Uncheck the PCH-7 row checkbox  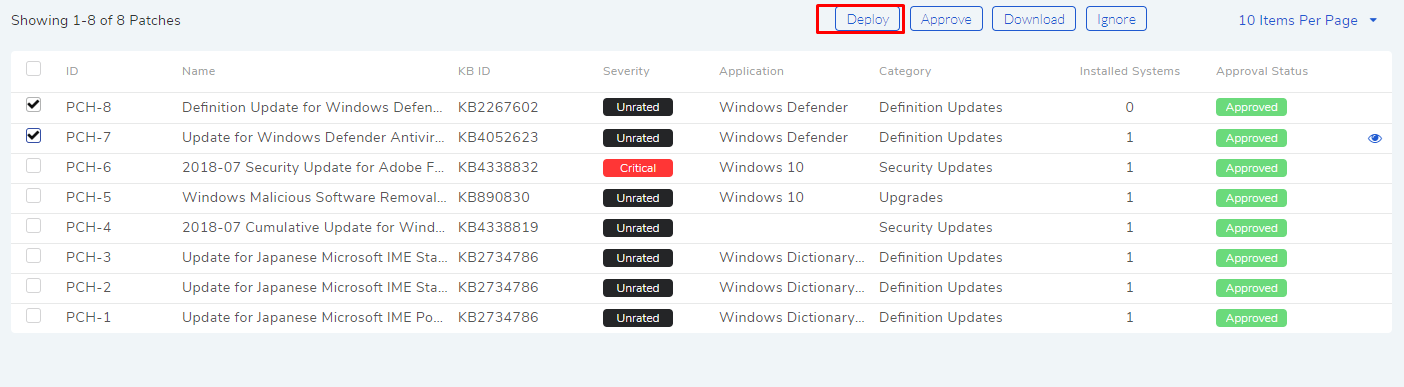pyautogui.click(x=34, y=135)
